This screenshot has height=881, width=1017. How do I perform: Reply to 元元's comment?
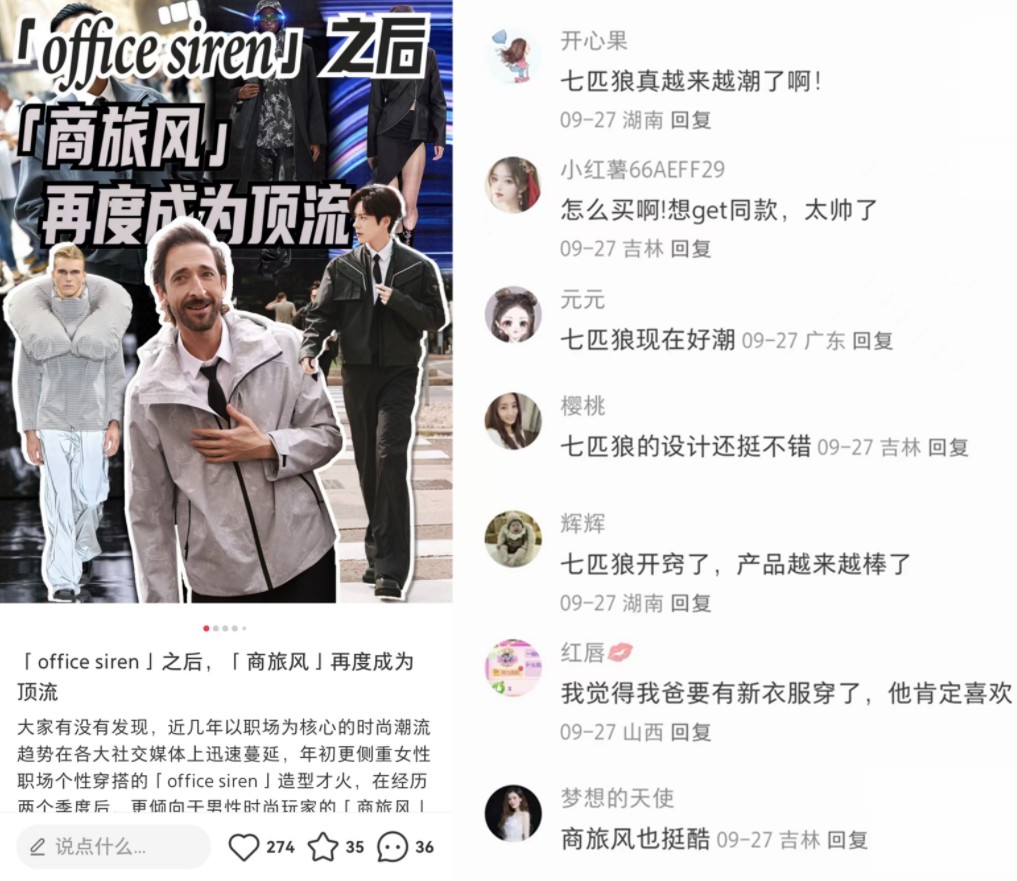[872, 341]
